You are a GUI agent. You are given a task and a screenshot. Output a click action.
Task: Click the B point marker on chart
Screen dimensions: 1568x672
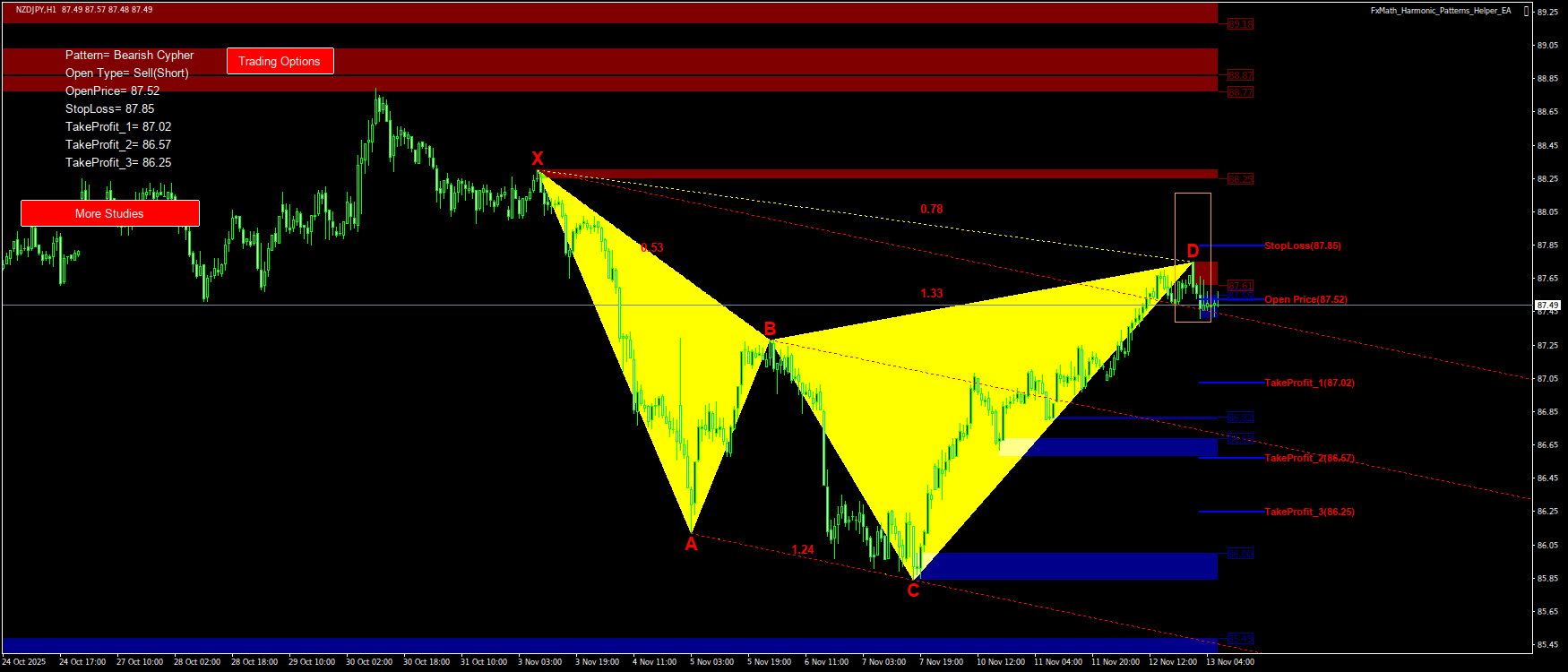point(770,329)
